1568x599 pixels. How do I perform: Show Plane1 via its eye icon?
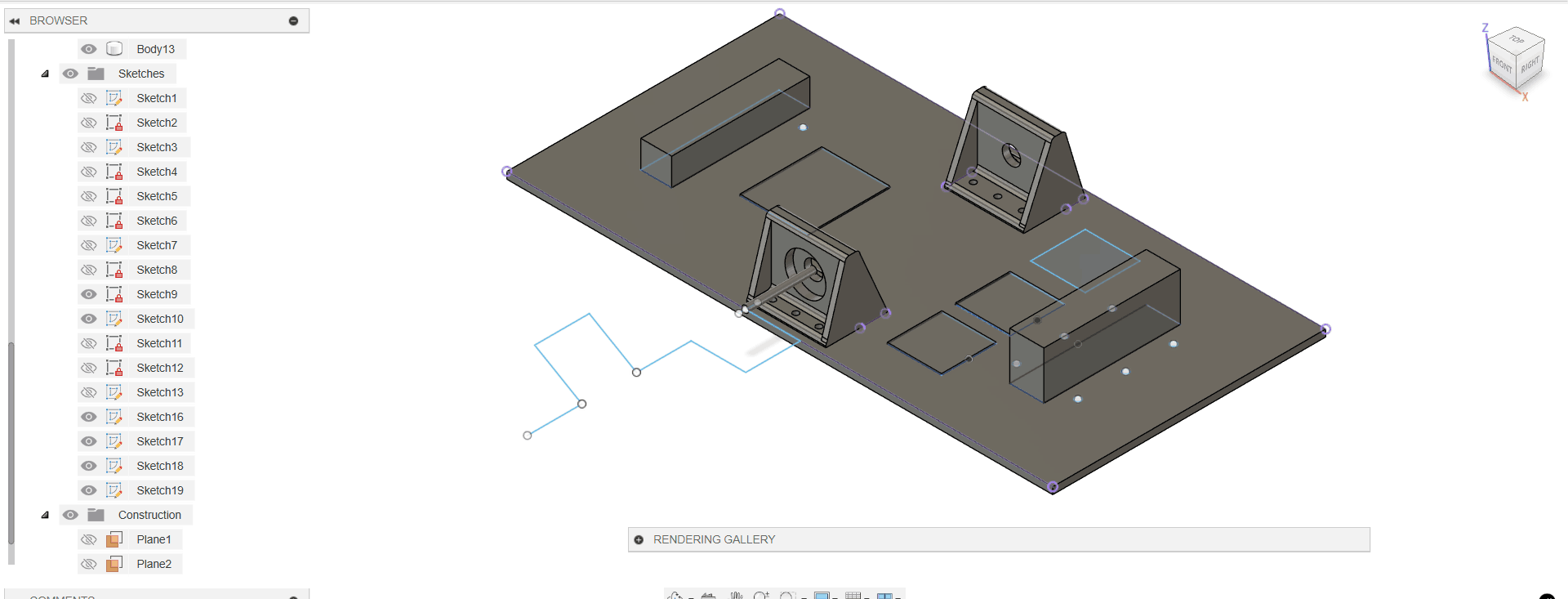89,539
